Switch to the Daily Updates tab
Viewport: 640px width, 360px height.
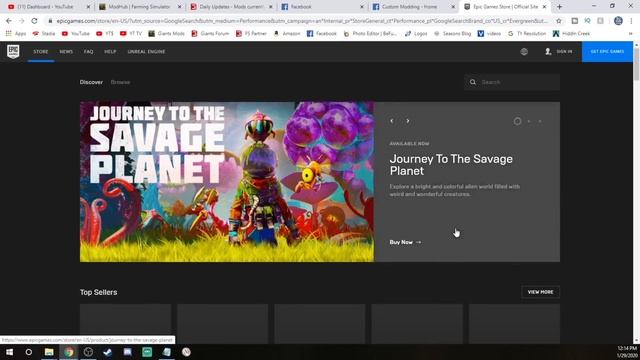coord(231,7)
